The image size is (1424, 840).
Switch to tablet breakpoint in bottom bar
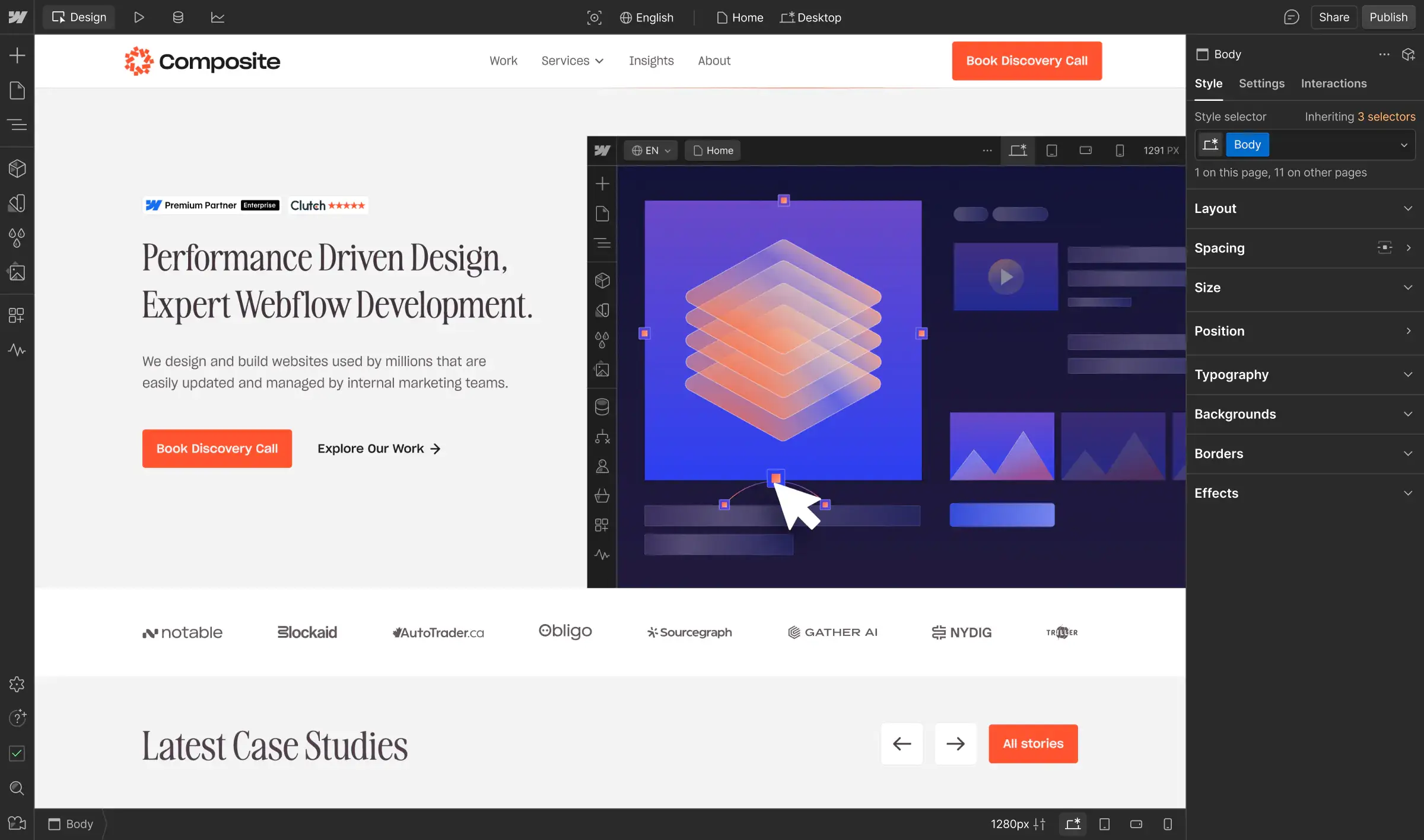(x=1104, y=824)
